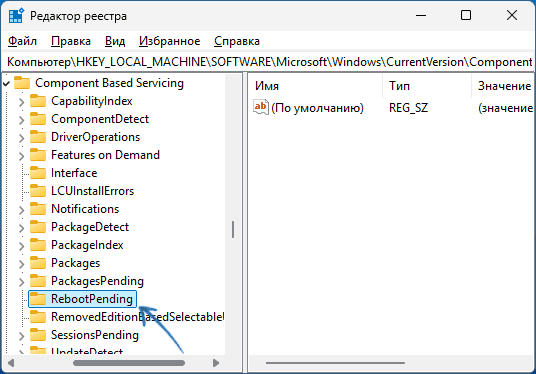This screenshot has width=536, height=374.
Task: Click the Component Based Servicing folder icon
Action: (x=22, y=83)
